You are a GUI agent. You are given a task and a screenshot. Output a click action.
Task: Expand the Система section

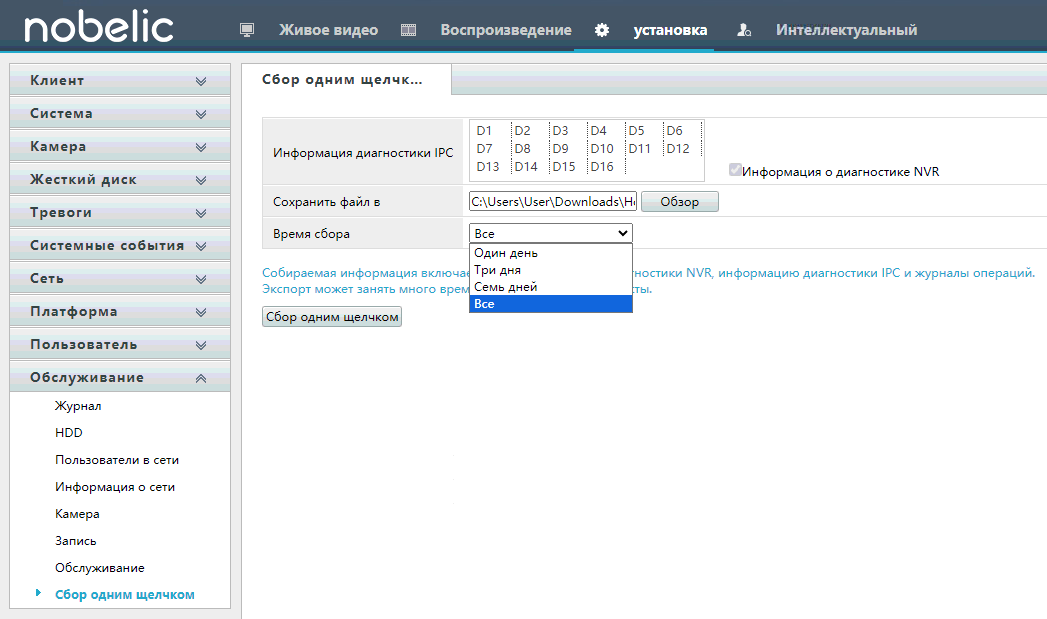pyautogui.click(x=120, y=114)
